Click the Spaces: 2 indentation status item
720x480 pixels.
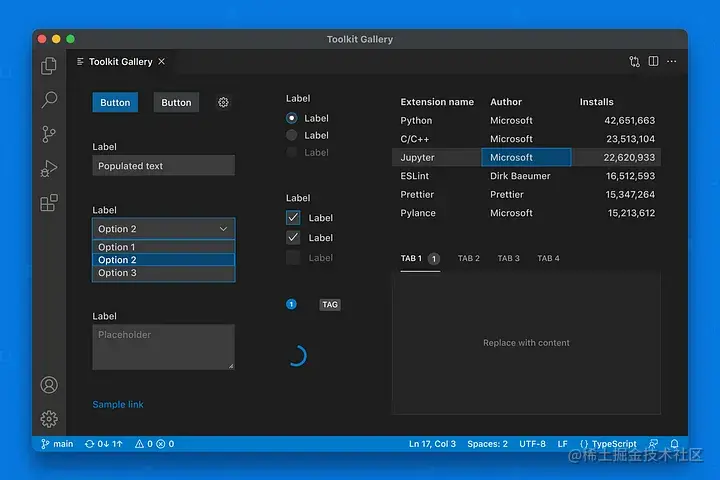point(488,444)
